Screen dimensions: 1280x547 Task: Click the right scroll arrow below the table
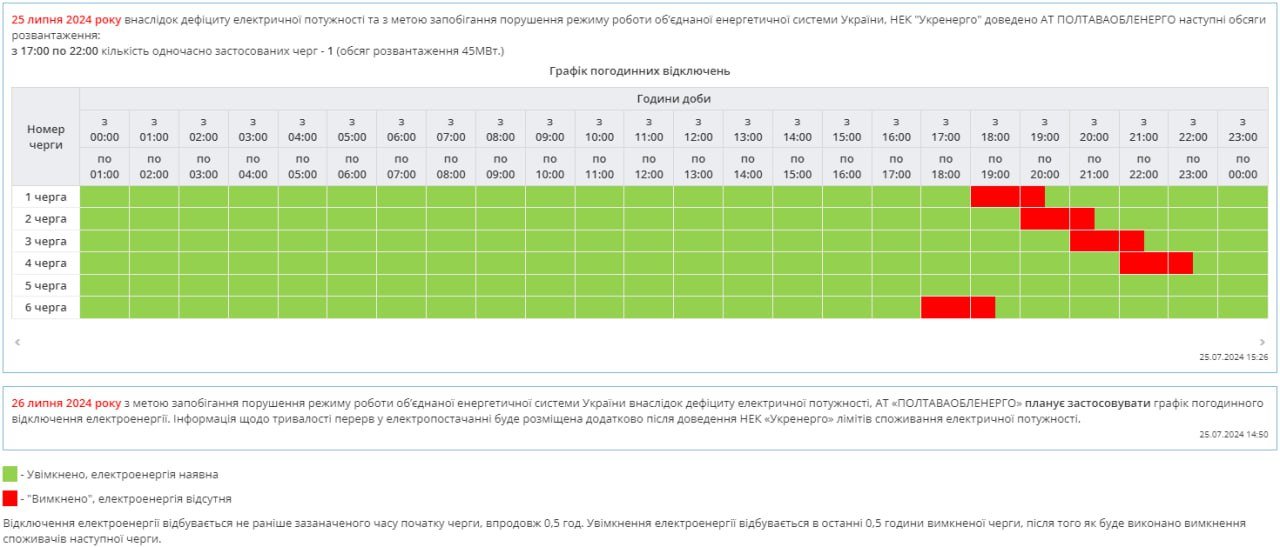pyautogui.click(x=1262, y=342)
